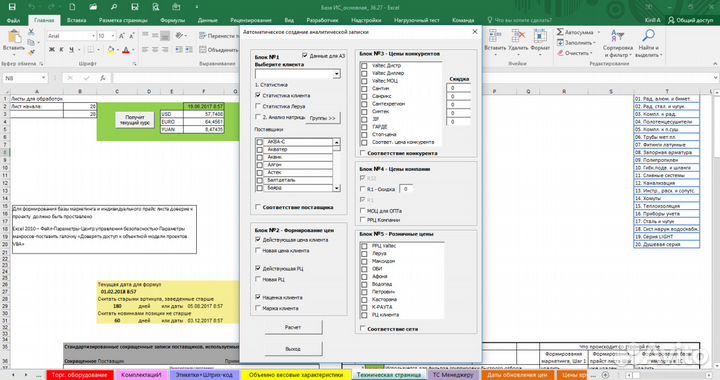
Task: Expand font color dropdown arrow
Action: click(133, 50)
